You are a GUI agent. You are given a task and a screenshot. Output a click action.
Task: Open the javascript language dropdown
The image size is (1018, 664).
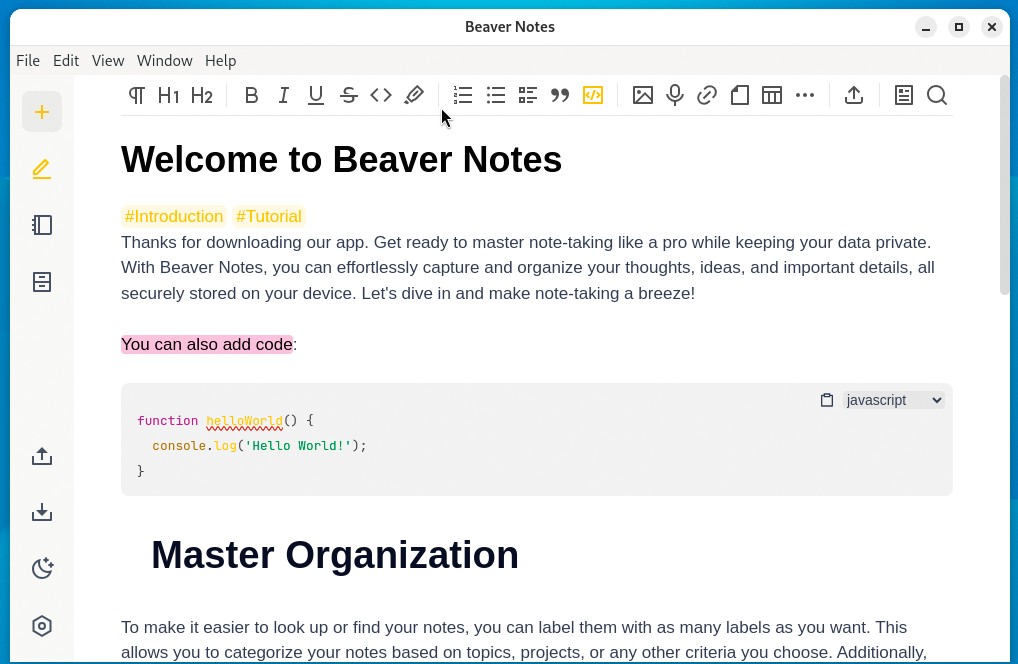point(893,400)
